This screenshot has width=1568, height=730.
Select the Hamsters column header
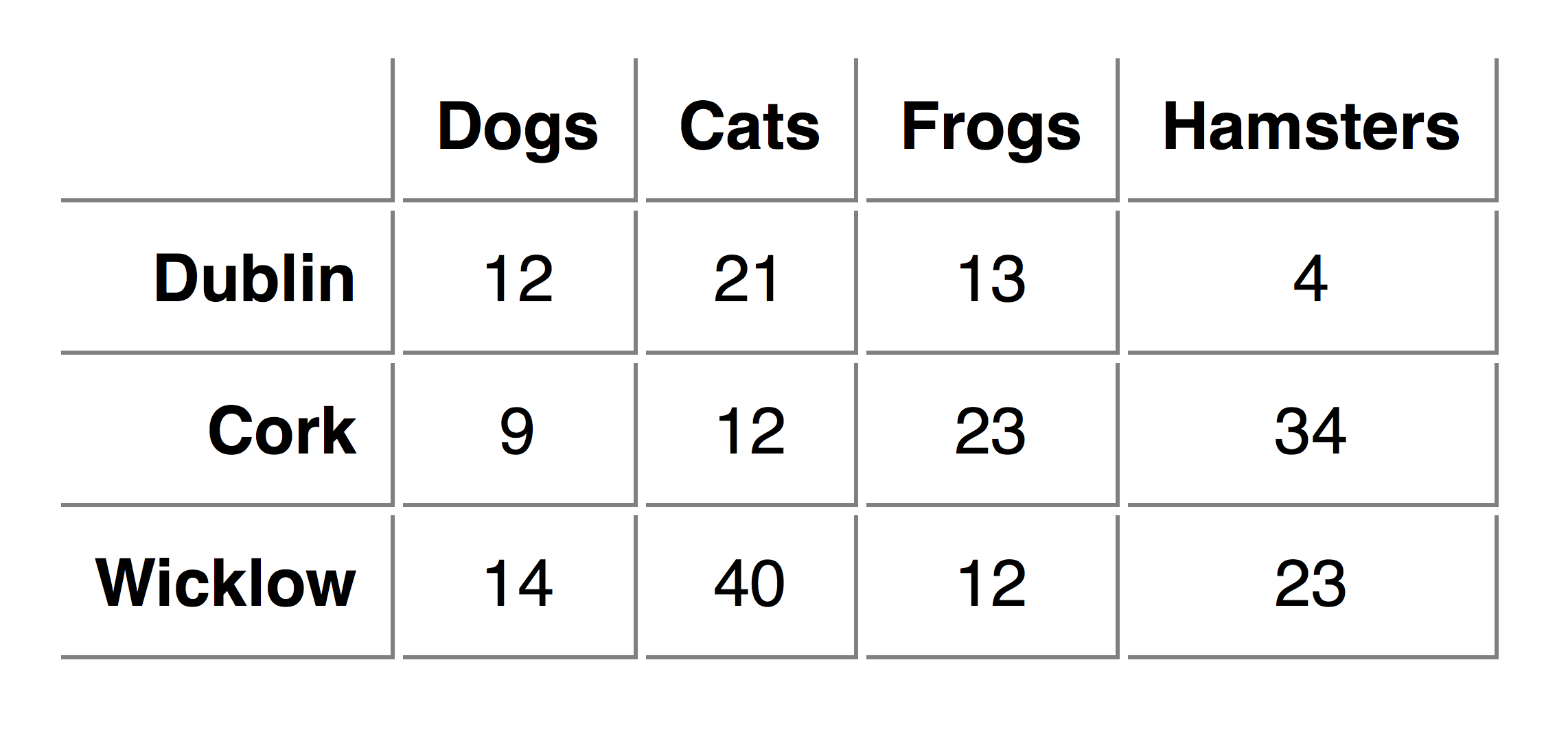point(1313,130)
